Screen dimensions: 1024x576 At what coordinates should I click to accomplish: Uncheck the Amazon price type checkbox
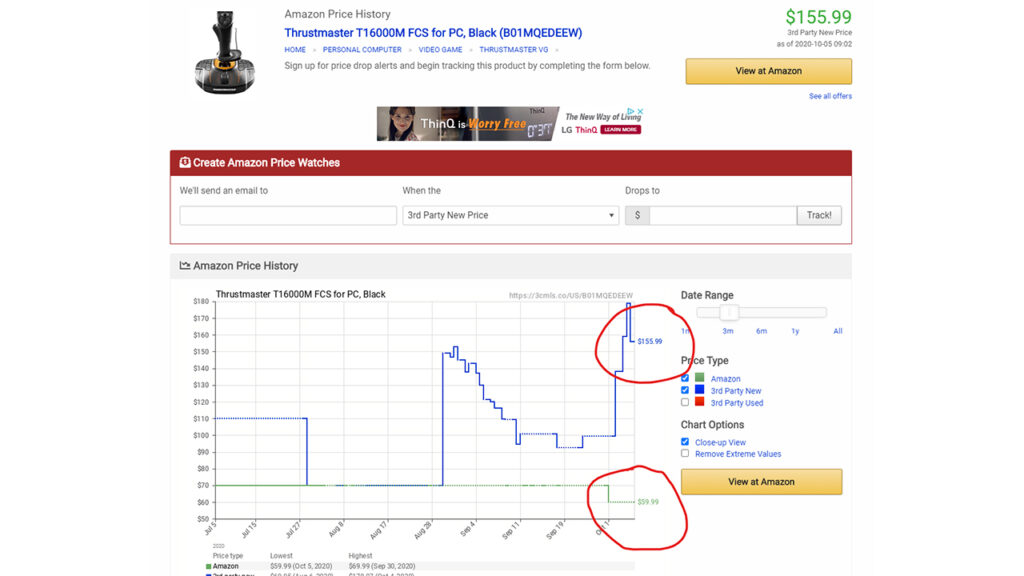click(x=684, y=377)
